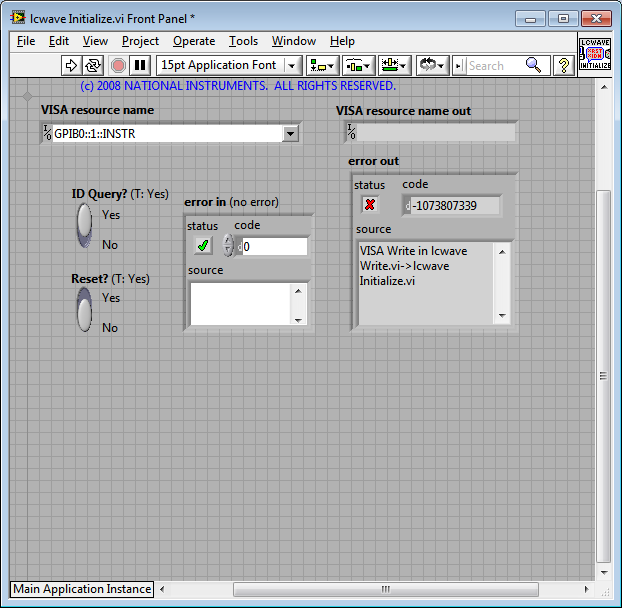622x608 pixels.
Task: Click the 'ID Query? (T: Yes)' label
Action: coord(120,194)
